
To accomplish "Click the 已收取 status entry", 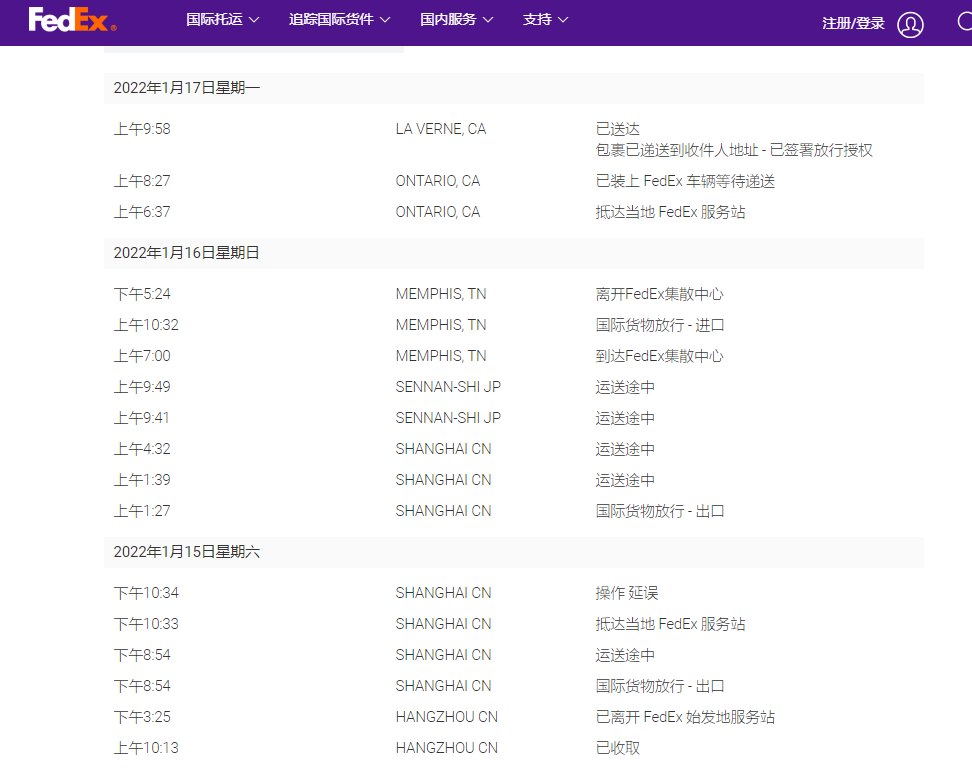I will tap(618, 748).
